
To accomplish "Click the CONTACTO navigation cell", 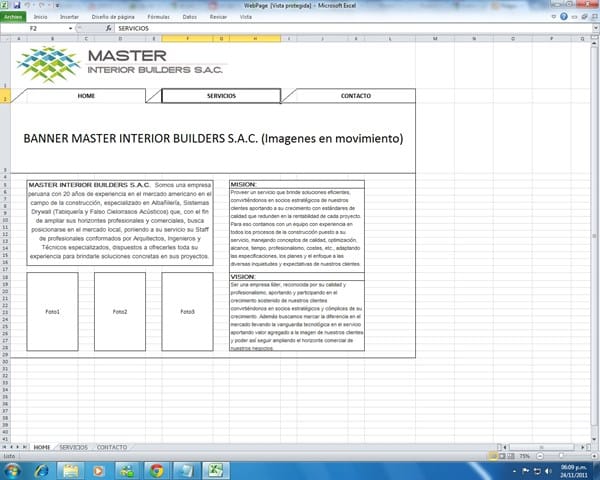I will coord(356,96).
